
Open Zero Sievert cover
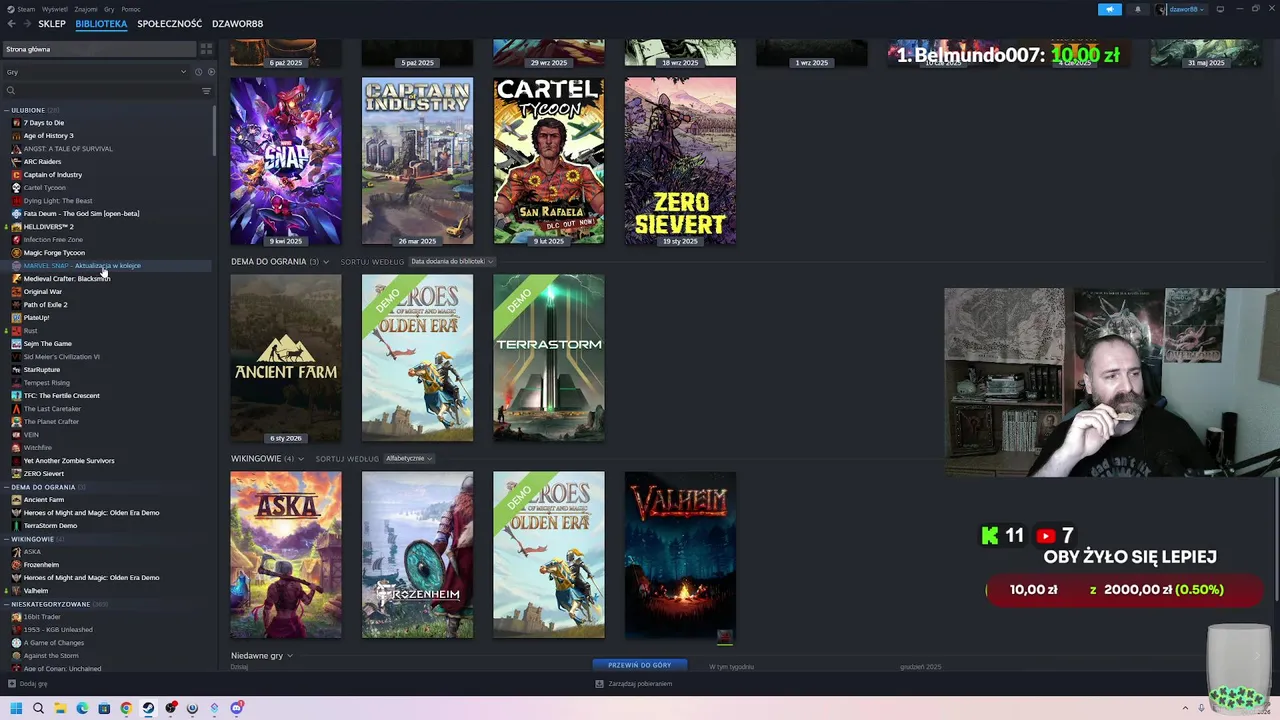tap(680, 161)
